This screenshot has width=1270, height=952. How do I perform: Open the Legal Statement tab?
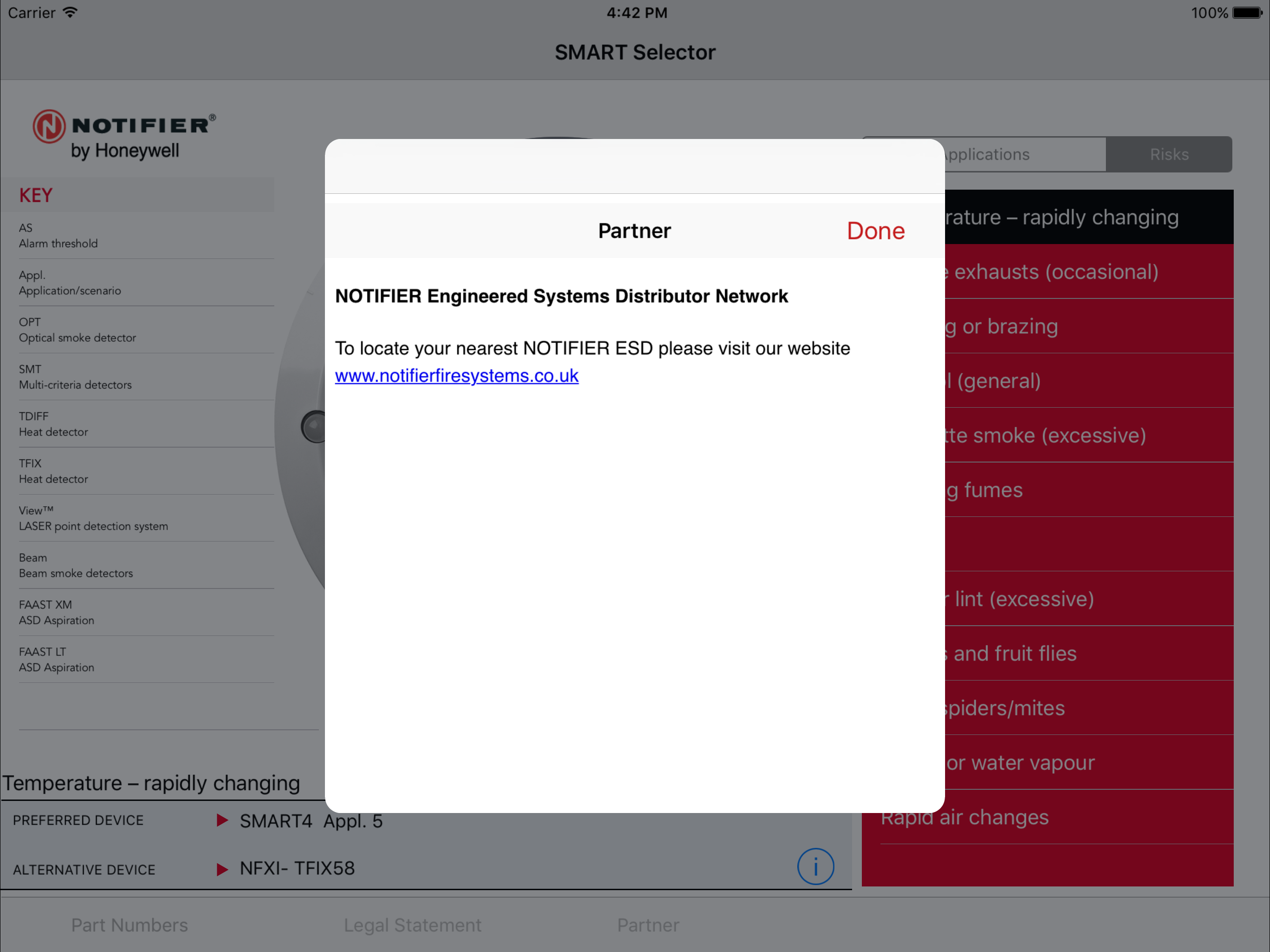click(412, 925)
